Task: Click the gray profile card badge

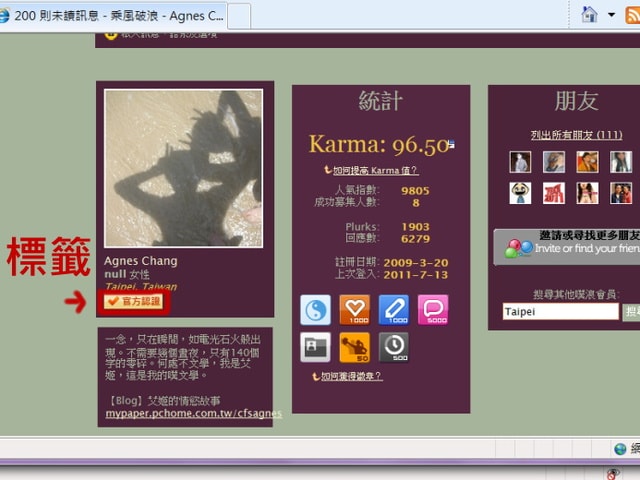Action: tap(315, 347)
